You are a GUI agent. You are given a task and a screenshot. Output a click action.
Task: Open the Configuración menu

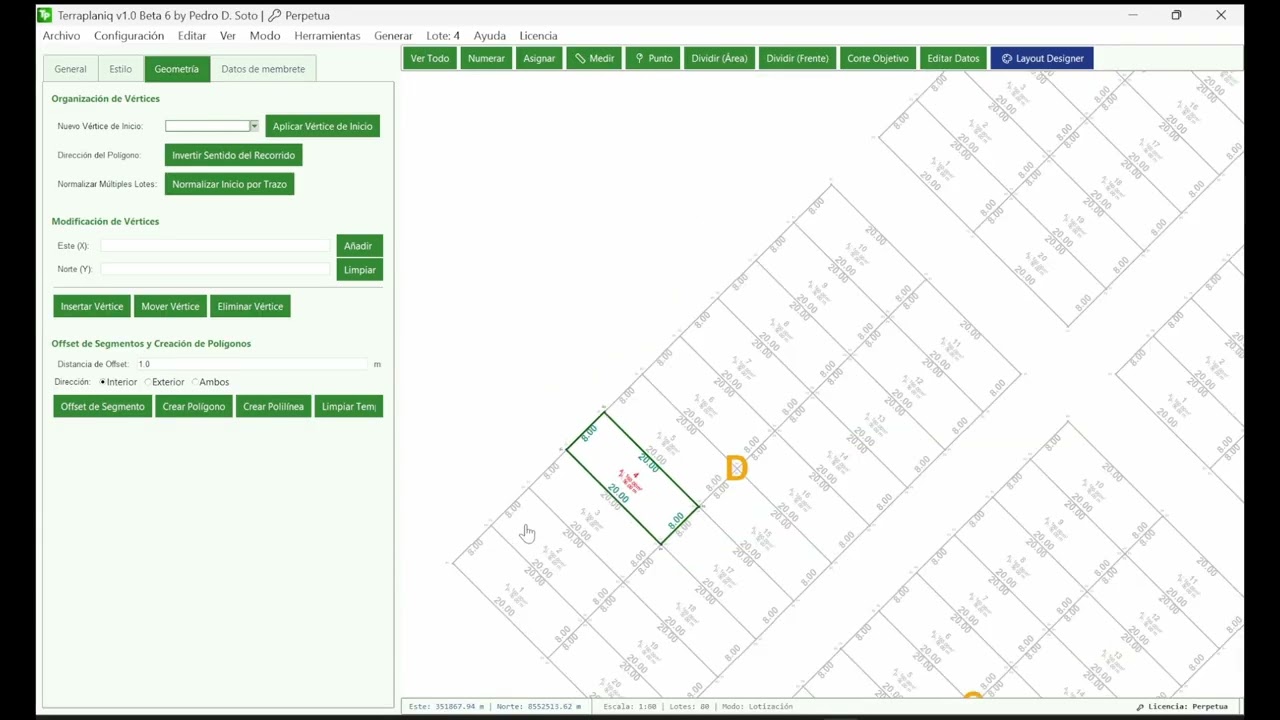129,35
